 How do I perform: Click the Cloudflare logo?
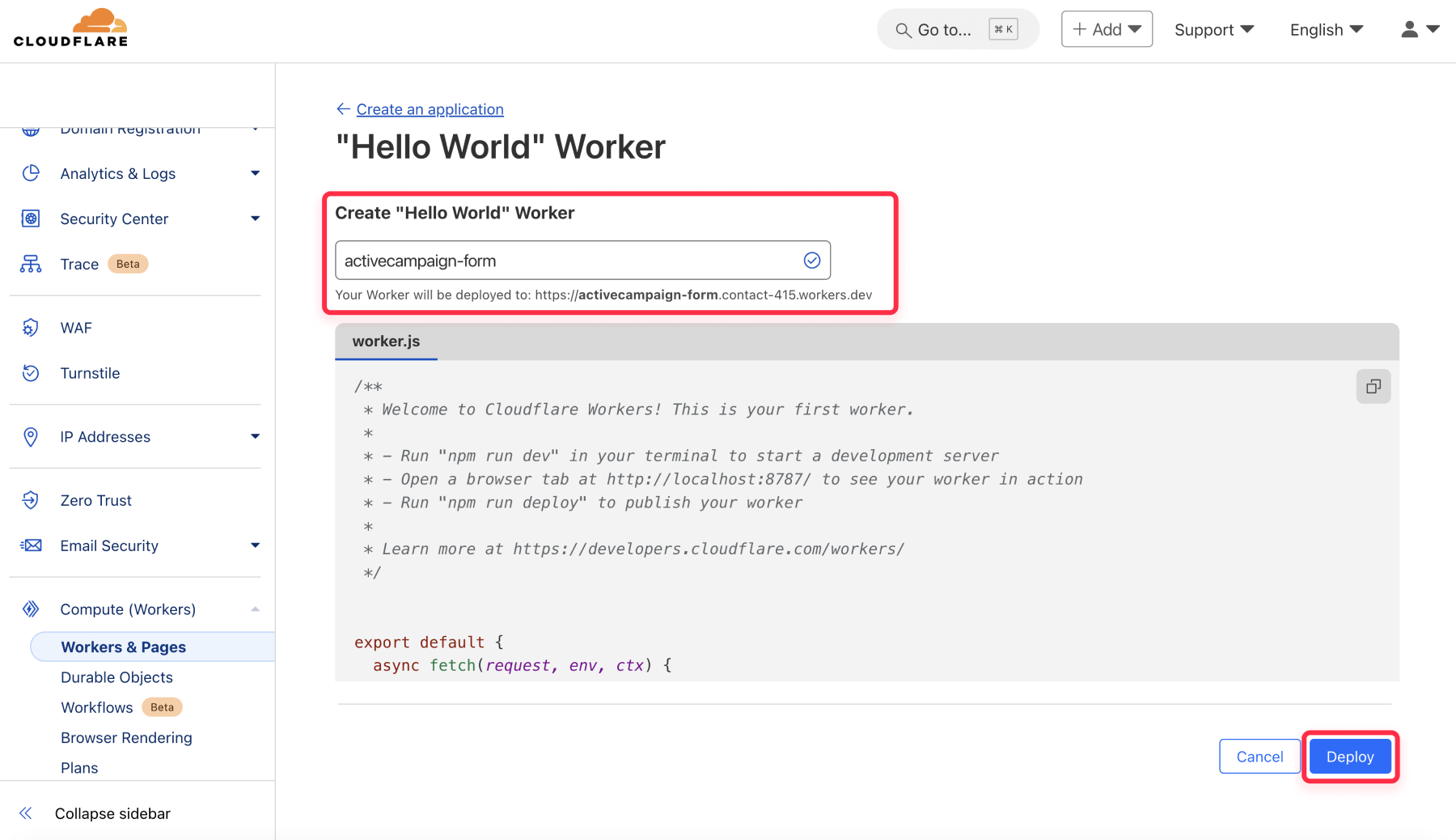(x=70, y=28)
